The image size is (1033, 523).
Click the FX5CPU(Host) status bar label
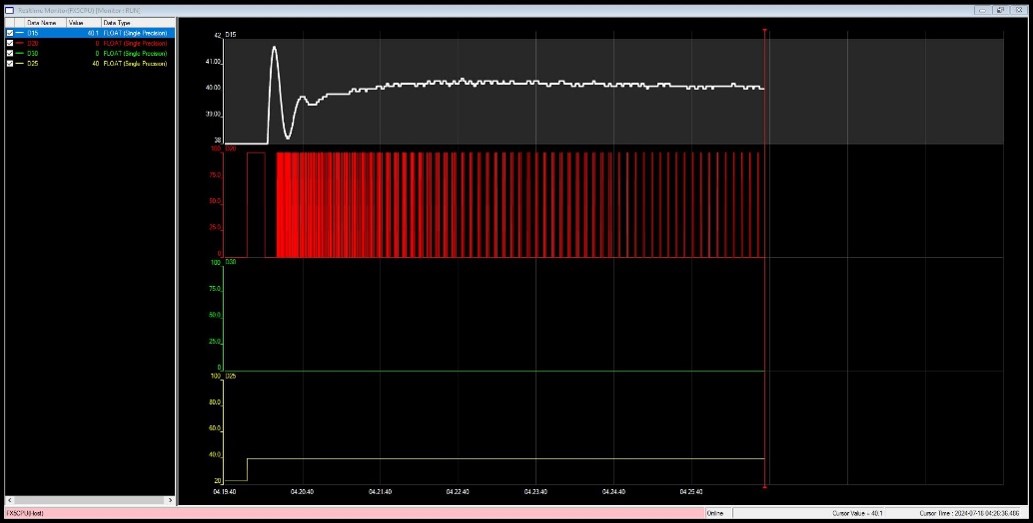[x=25, y=513]
